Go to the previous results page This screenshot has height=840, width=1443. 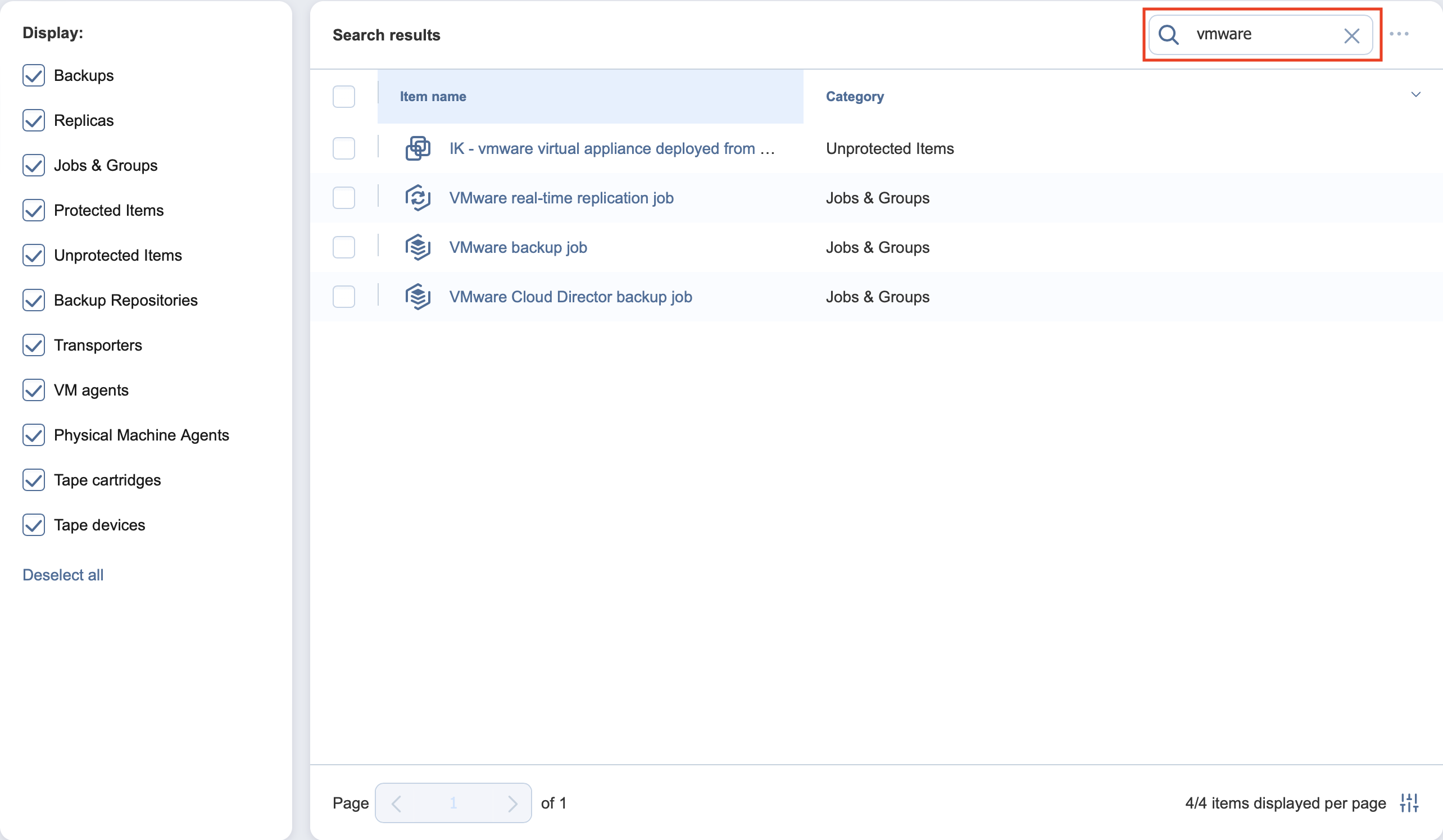(x=396, y=803)
